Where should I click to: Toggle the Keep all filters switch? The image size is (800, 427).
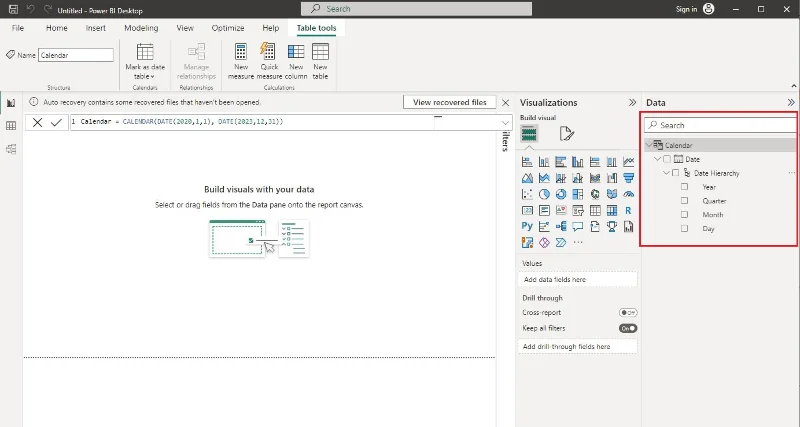tap(628, 328)
